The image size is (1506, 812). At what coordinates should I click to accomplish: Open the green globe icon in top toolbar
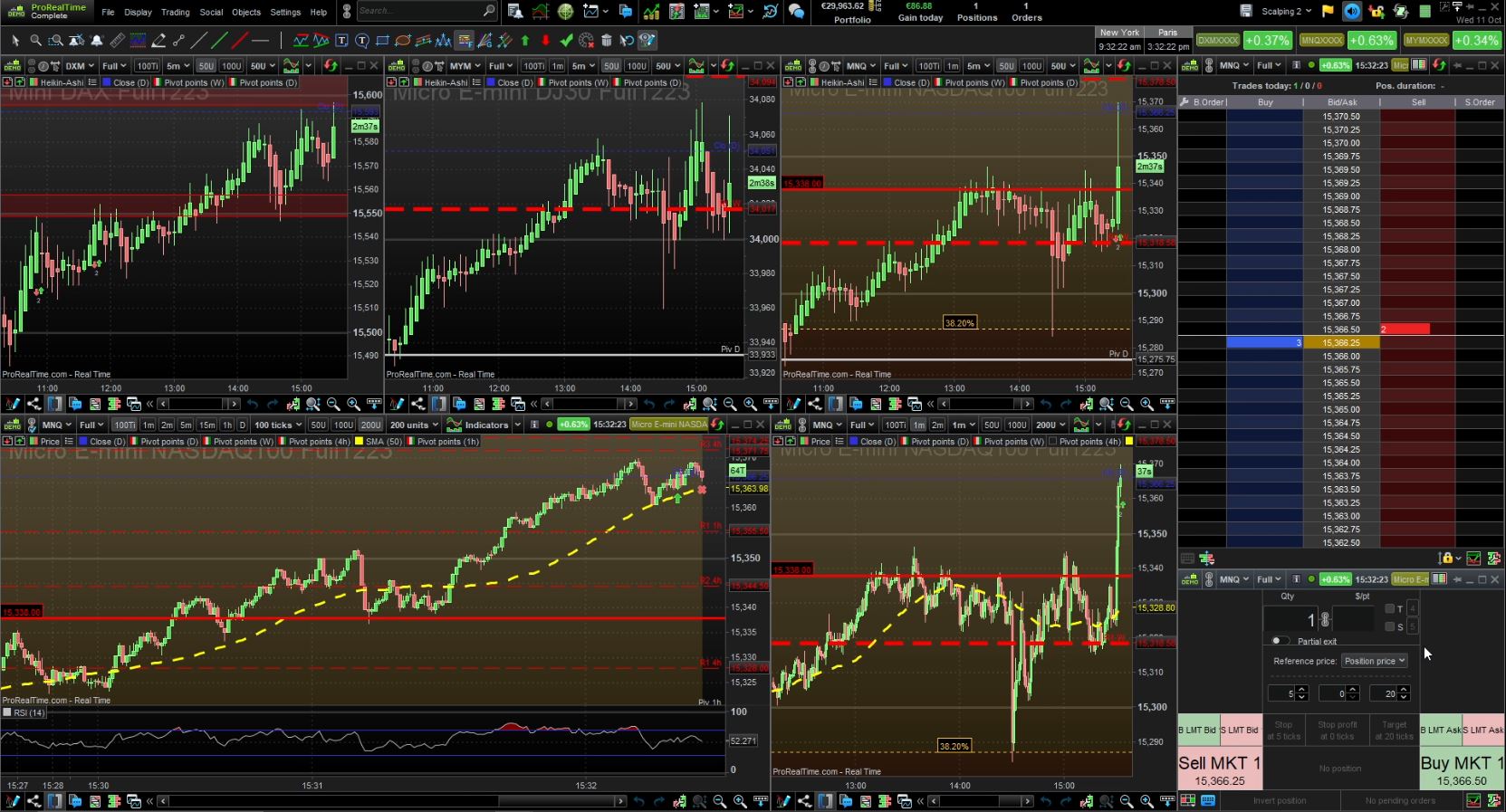click(x=565, y=11)
